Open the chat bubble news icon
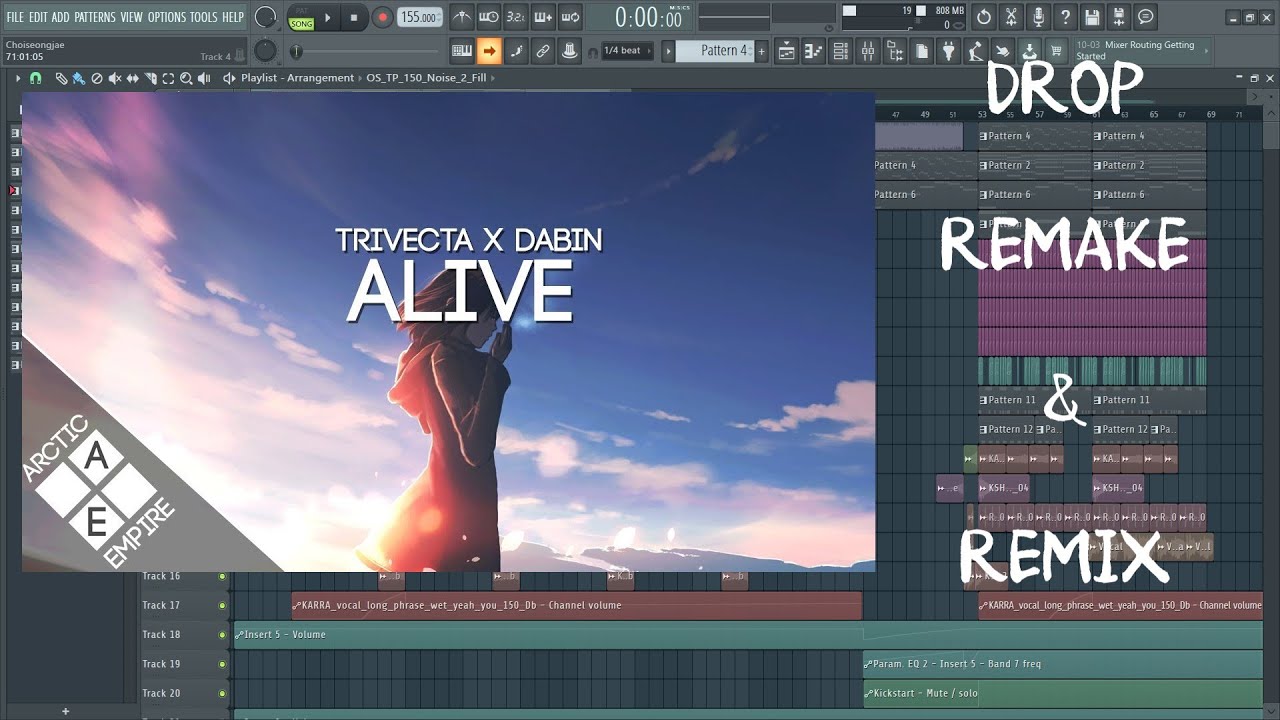This screenshot has height=720, width=1280. [1145, 17]
